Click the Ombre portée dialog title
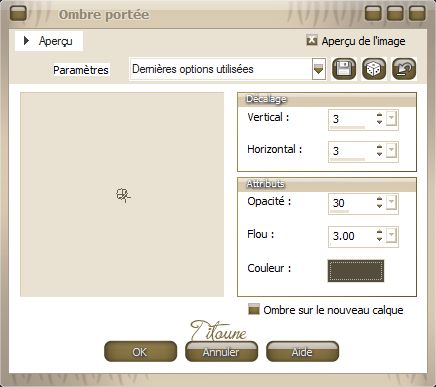 point(104,14)
